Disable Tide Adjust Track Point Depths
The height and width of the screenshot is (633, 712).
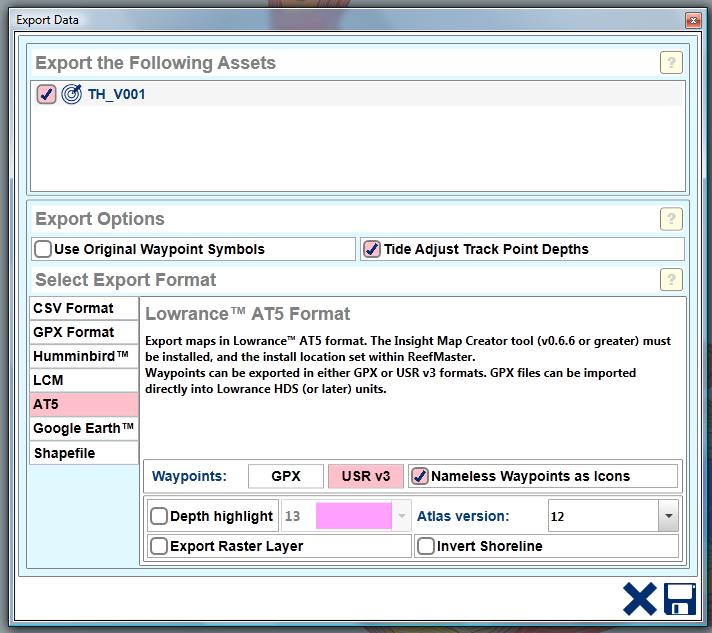372,249
